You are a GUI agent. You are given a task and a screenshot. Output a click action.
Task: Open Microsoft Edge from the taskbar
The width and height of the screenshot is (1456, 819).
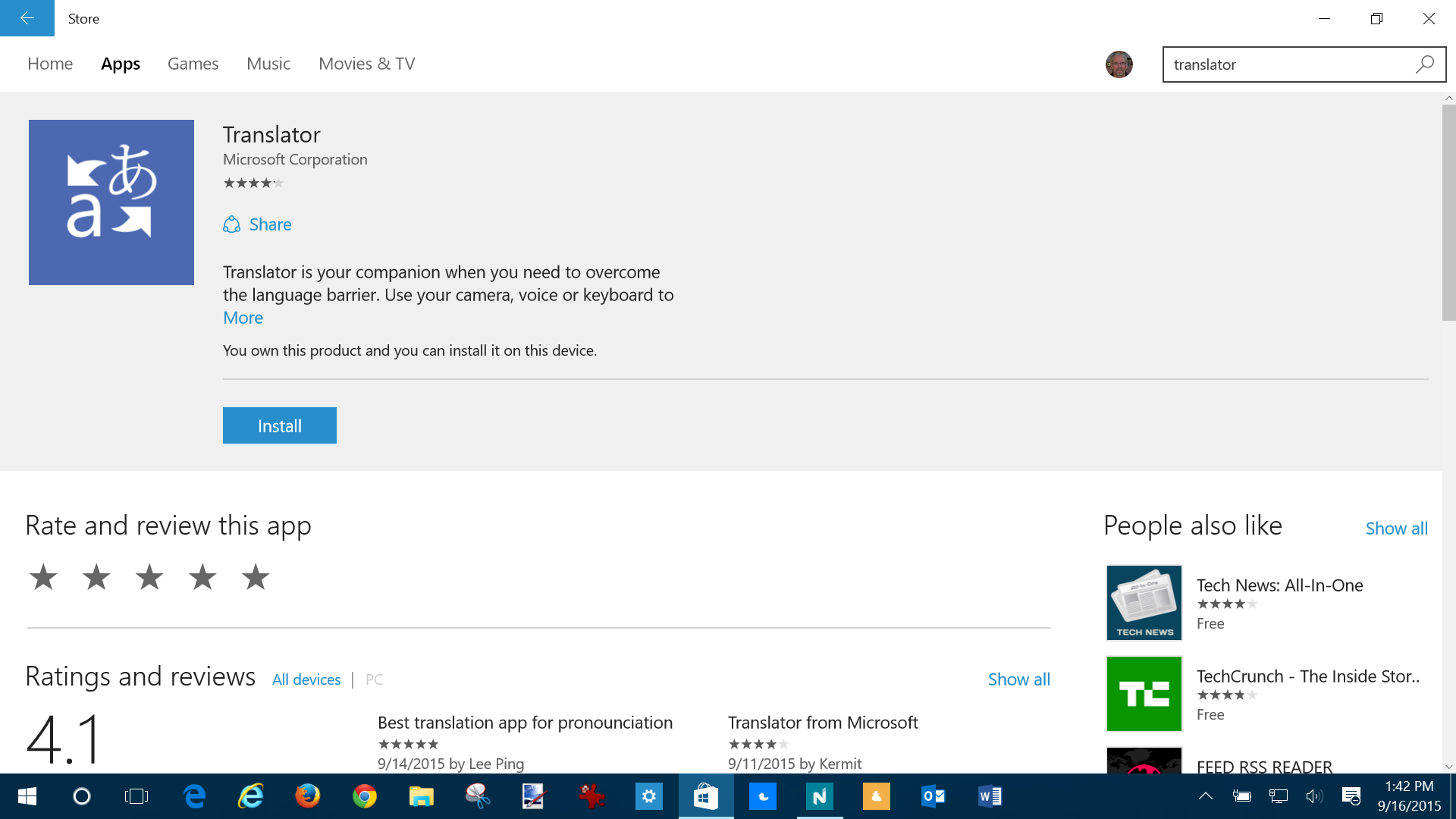(195, 796)
